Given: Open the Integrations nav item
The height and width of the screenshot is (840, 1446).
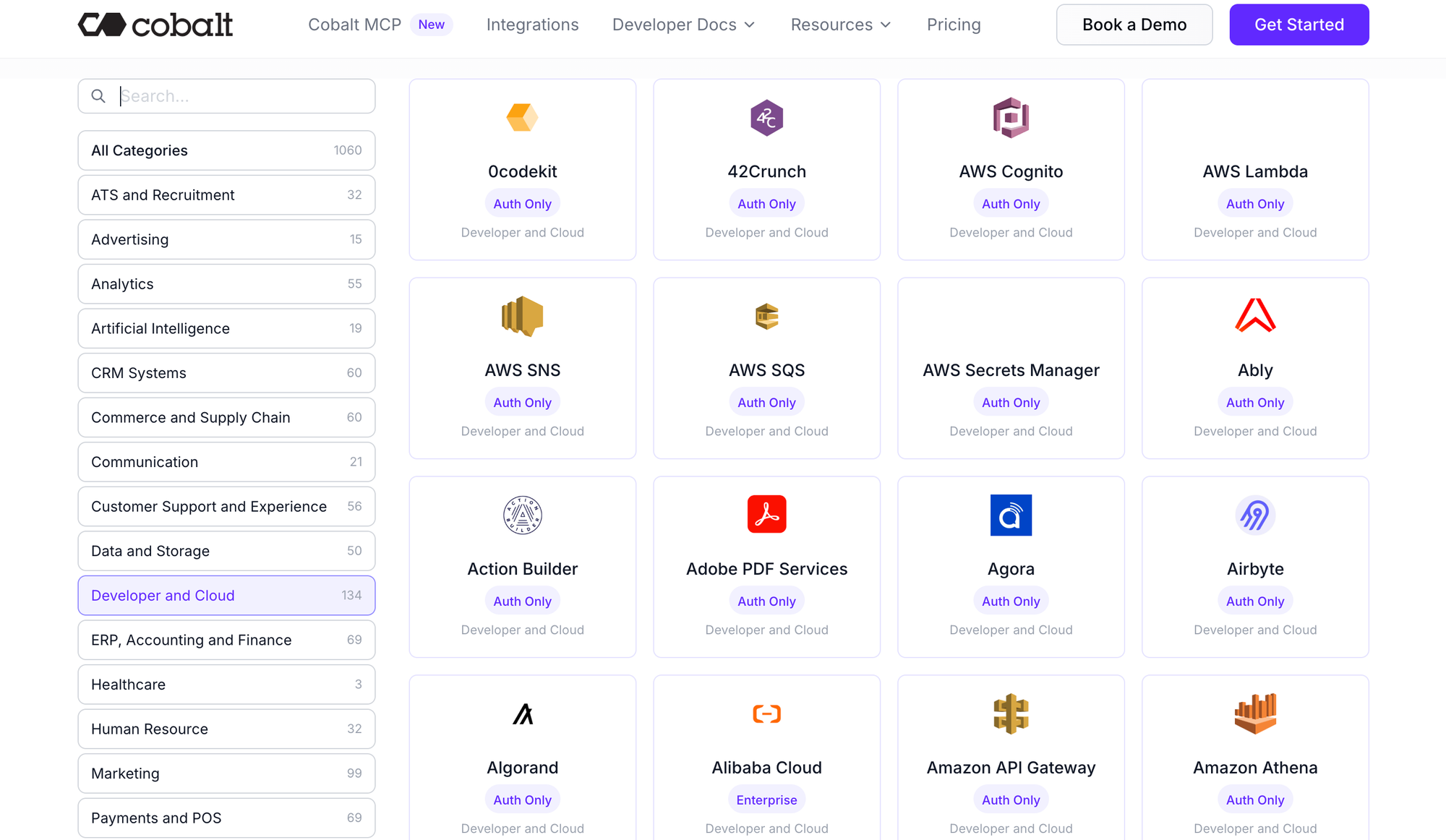Looking at the screenshot, I should point(532,25).
